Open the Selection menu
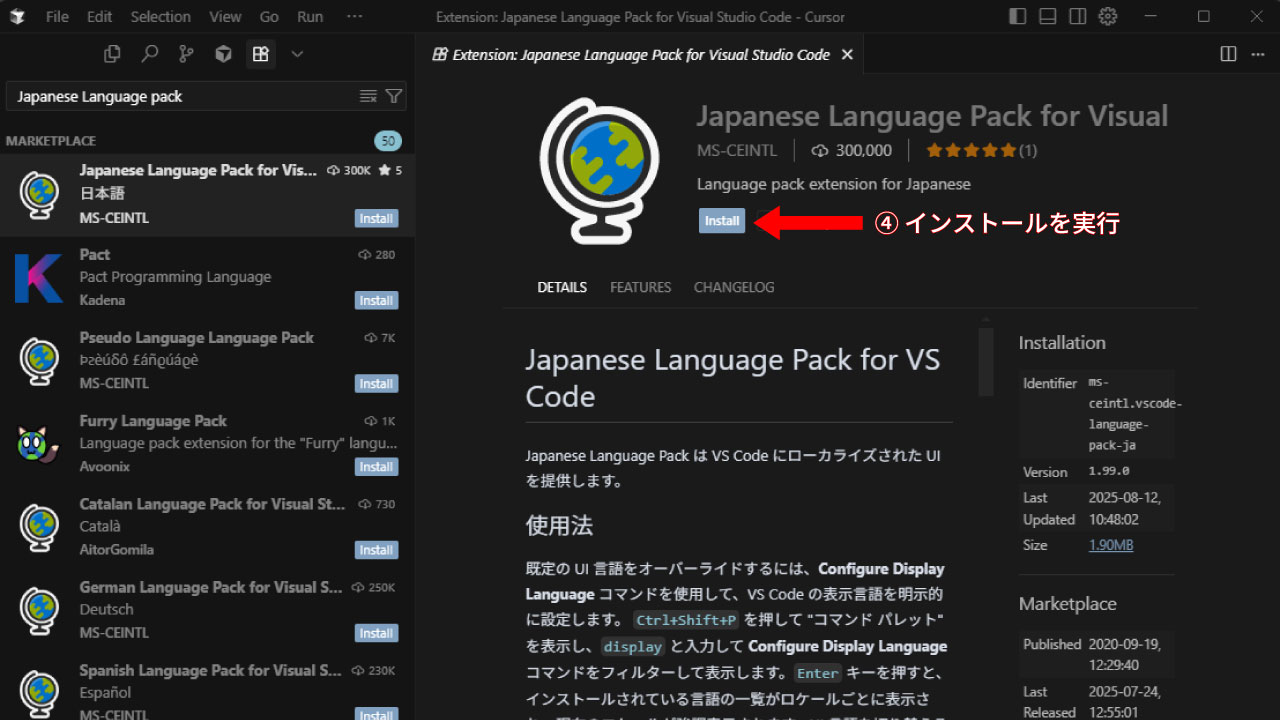1280x720 pixels. [160, 17]
